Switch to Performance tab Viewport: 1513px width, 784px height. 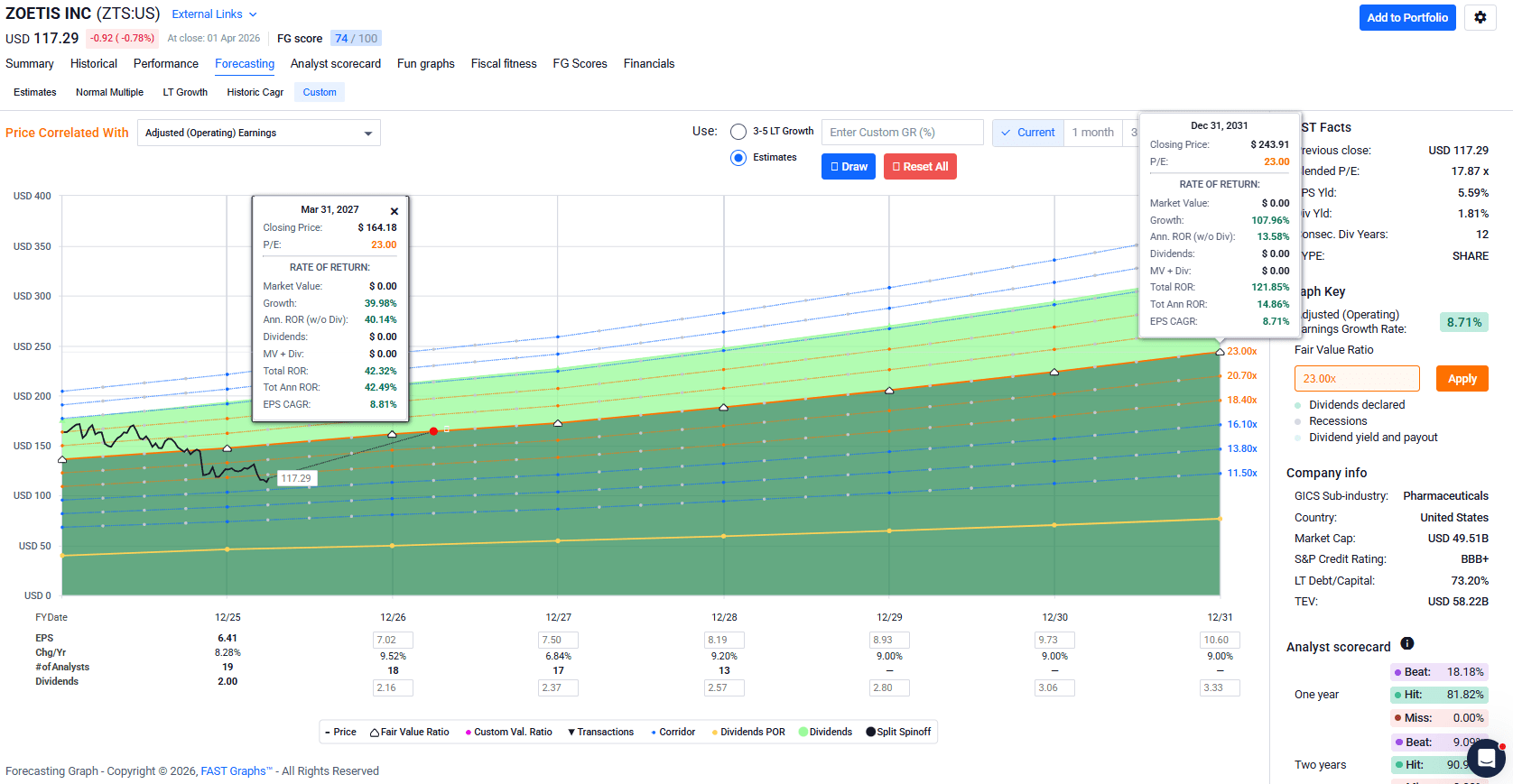[166, 64]
